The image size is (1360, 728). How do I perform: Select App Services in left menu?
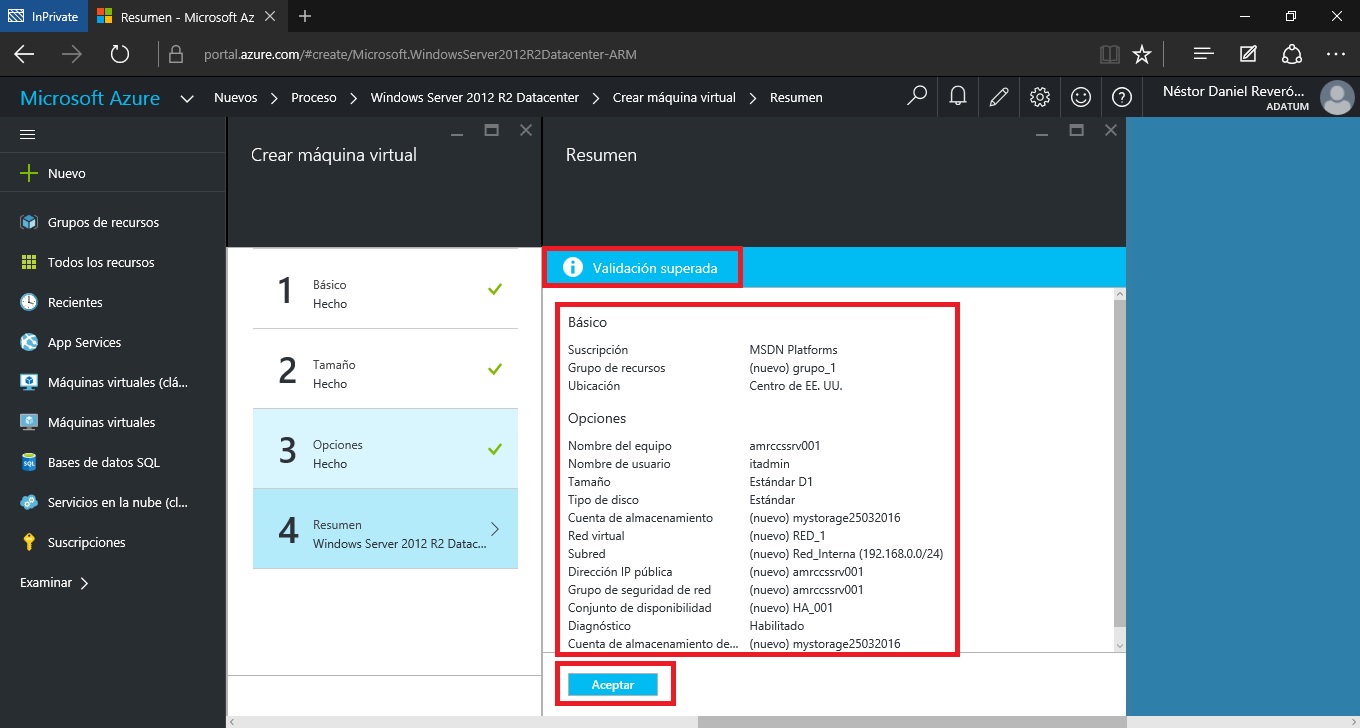pyautogui.click(x=84, y=342)
